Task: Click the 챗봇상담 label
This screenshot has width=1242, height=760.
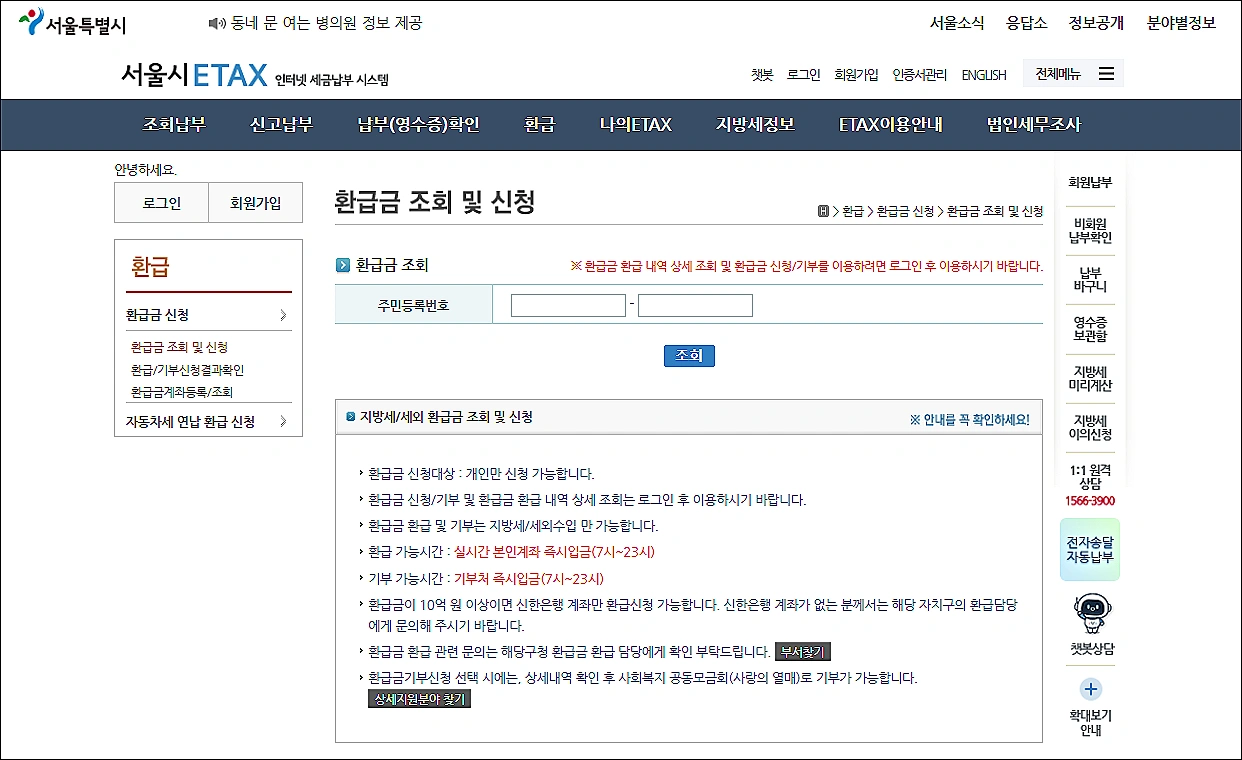Action: point(1090,649)
